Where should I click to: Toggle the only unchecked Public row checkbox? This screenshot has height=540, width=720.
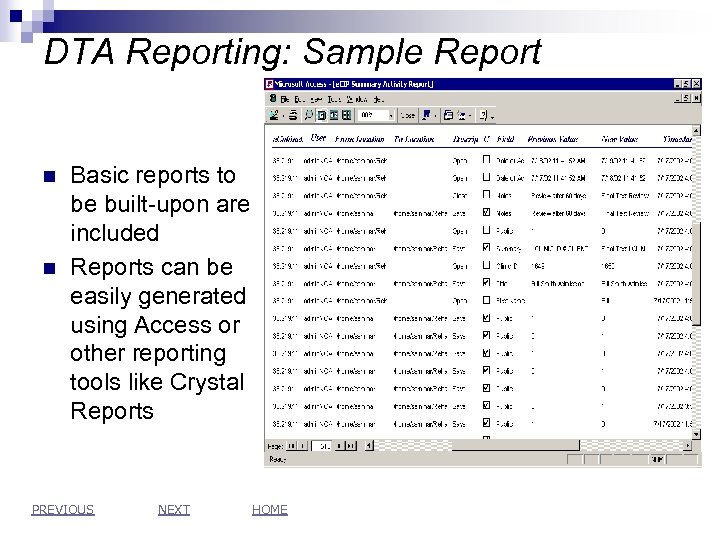coord(486,230)
